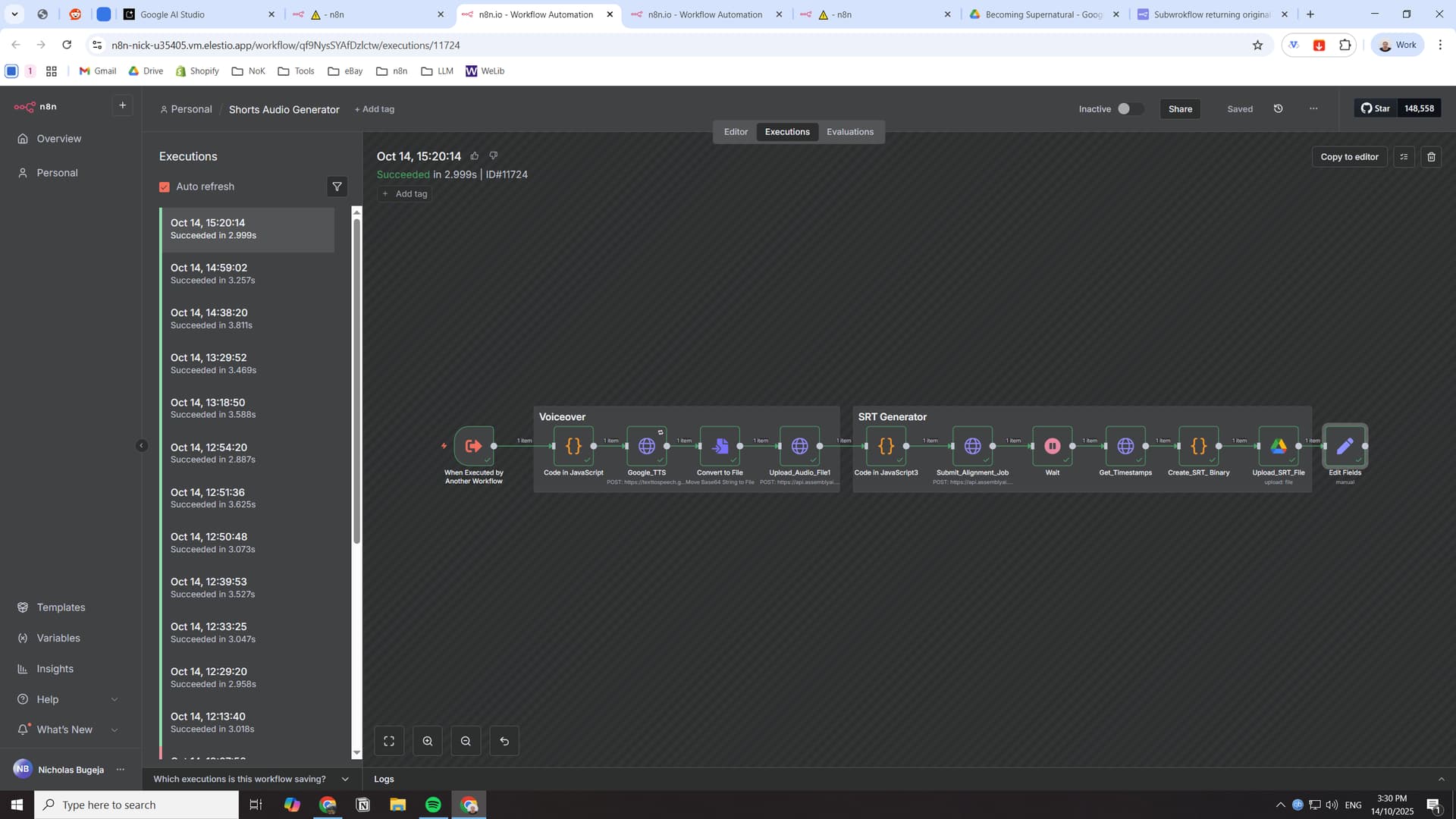Click the Share button
The height and width of the screenshot is (819, 1456).
point(1179,109)
